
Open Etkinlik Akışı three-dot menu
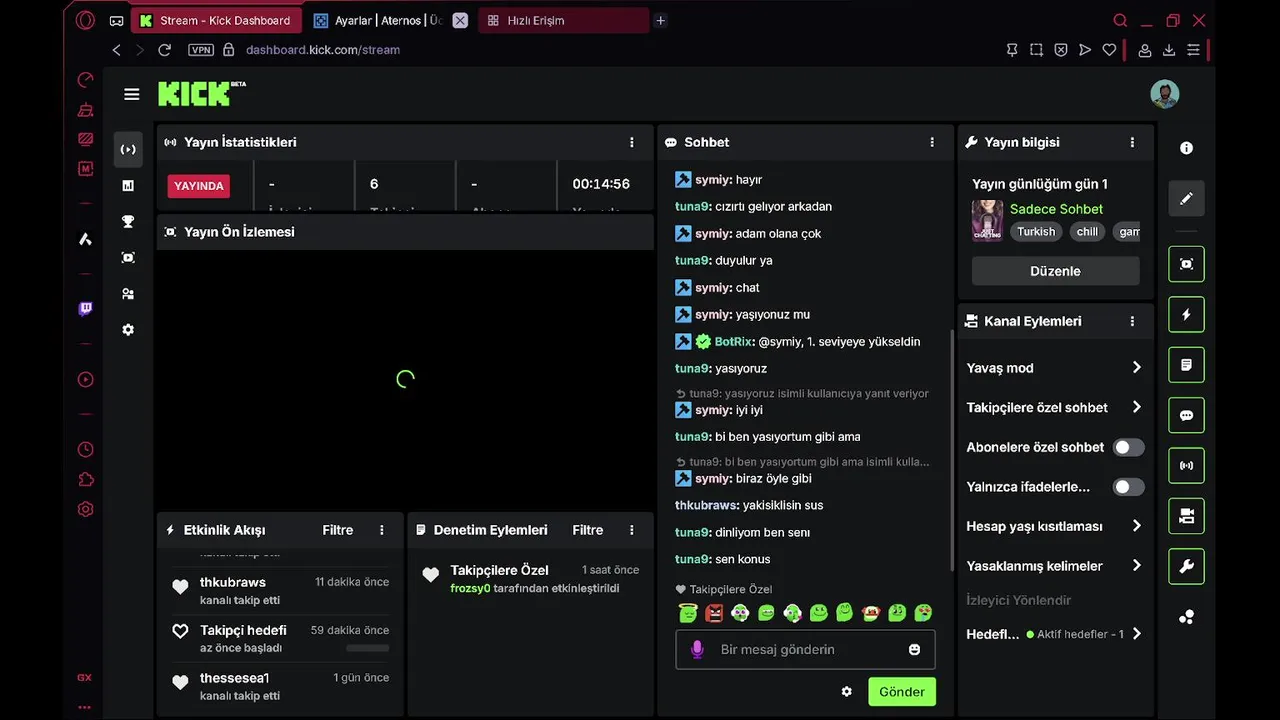click(381, 530)
